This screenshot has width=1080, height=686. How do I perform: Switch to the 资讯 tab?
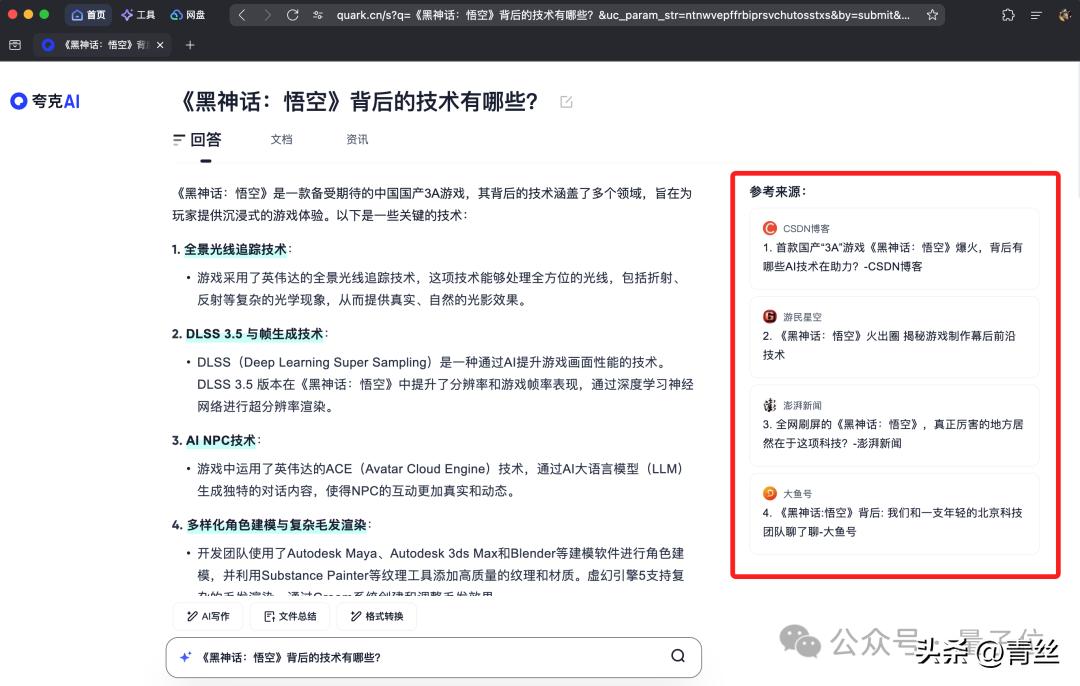tap(357, 140)
